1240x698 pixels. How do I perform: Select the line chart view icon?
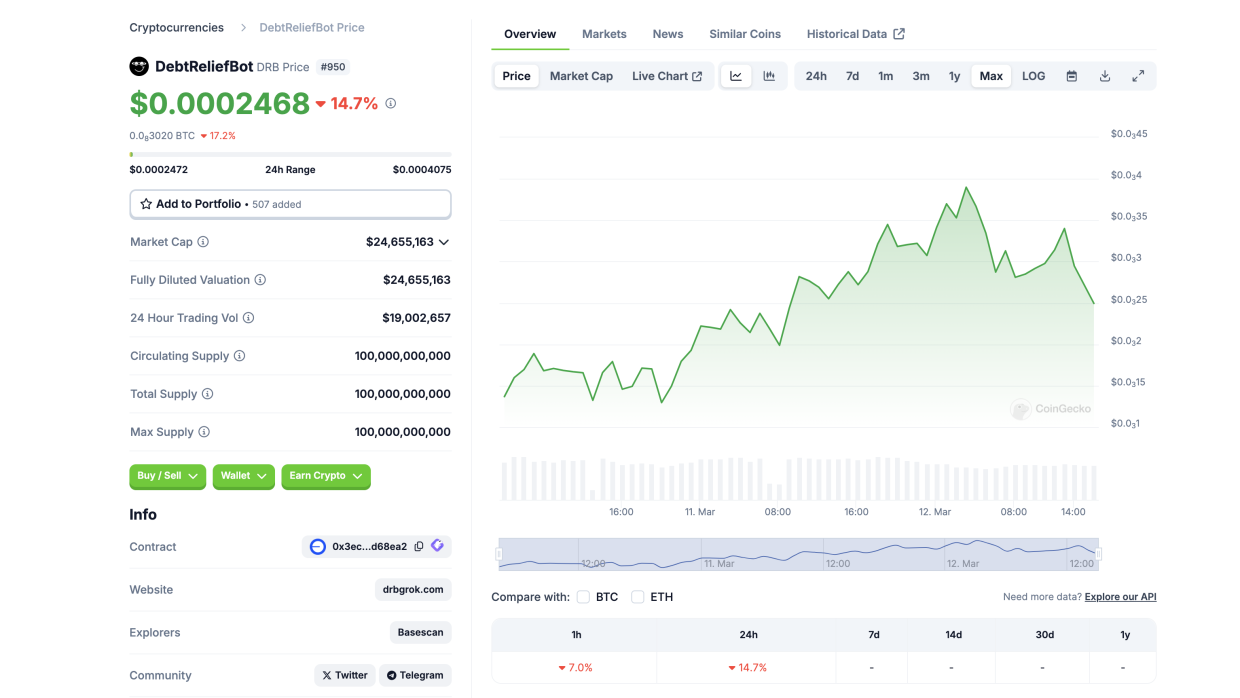tap(736, 76)
